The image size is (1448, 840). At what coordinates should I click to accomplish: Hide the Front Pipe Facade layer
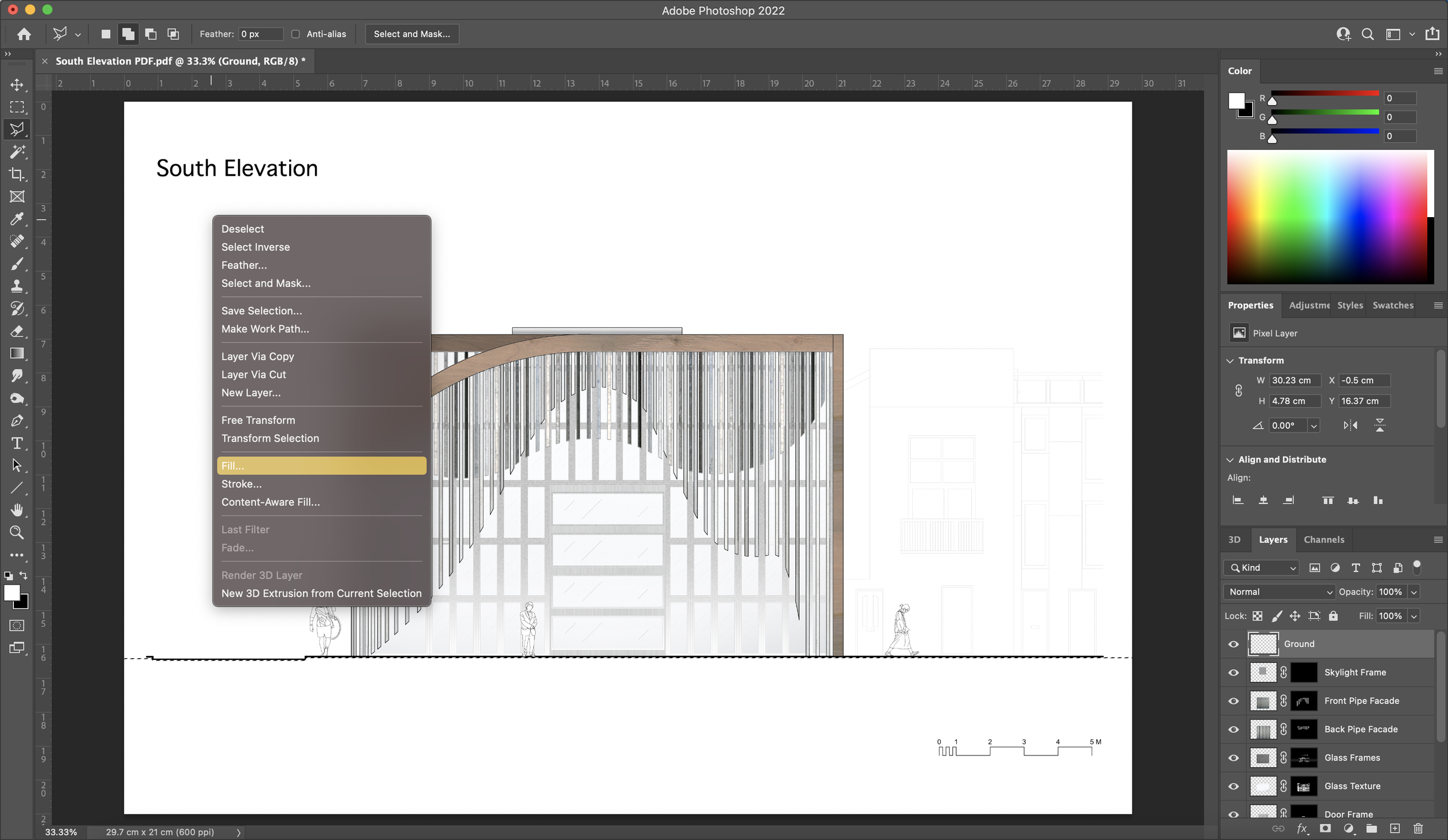click(x=1234, y=701)
